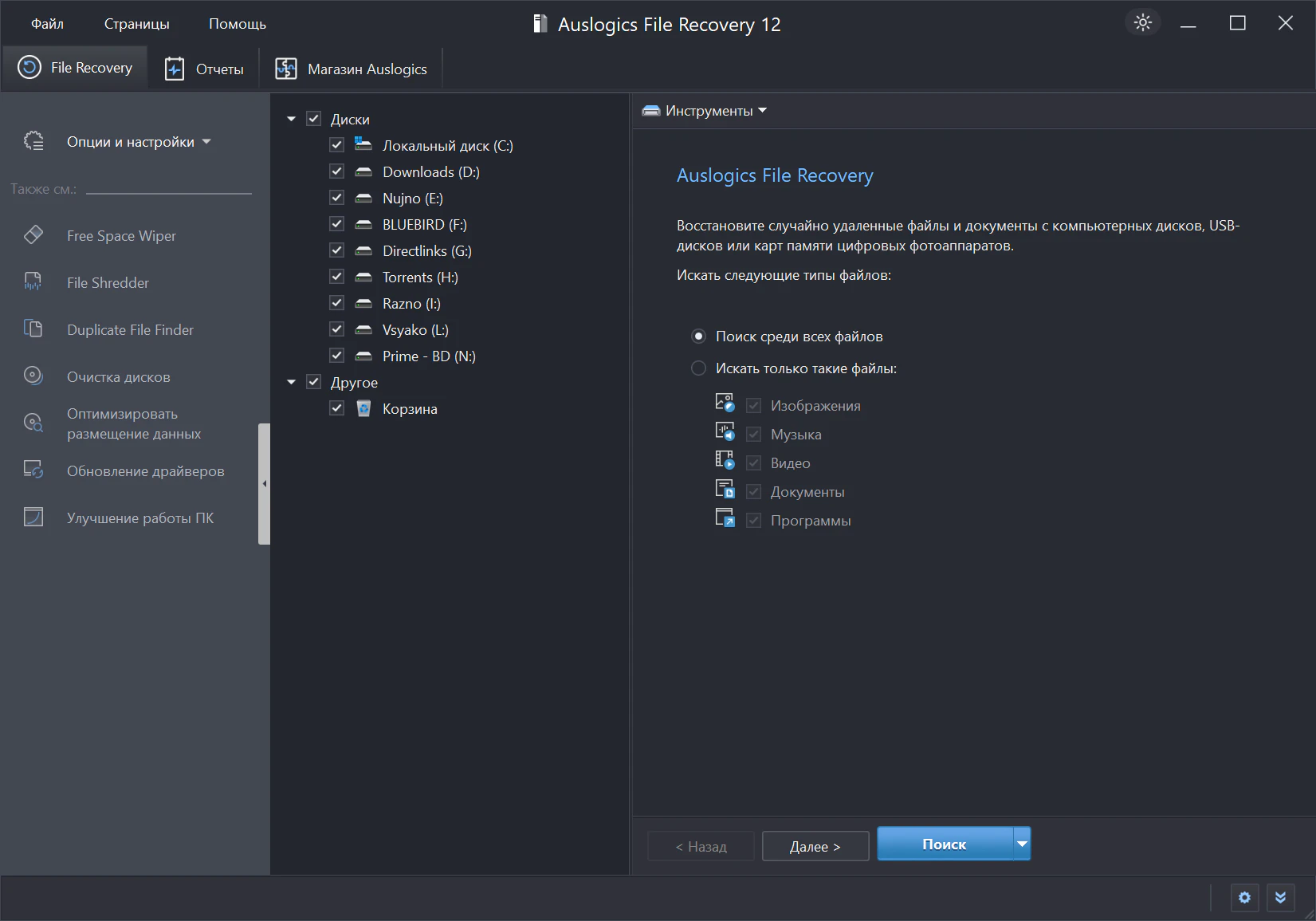Click the recycle bin icon next to Корзина
1316x921 pixels.
(x=363, y=408)
